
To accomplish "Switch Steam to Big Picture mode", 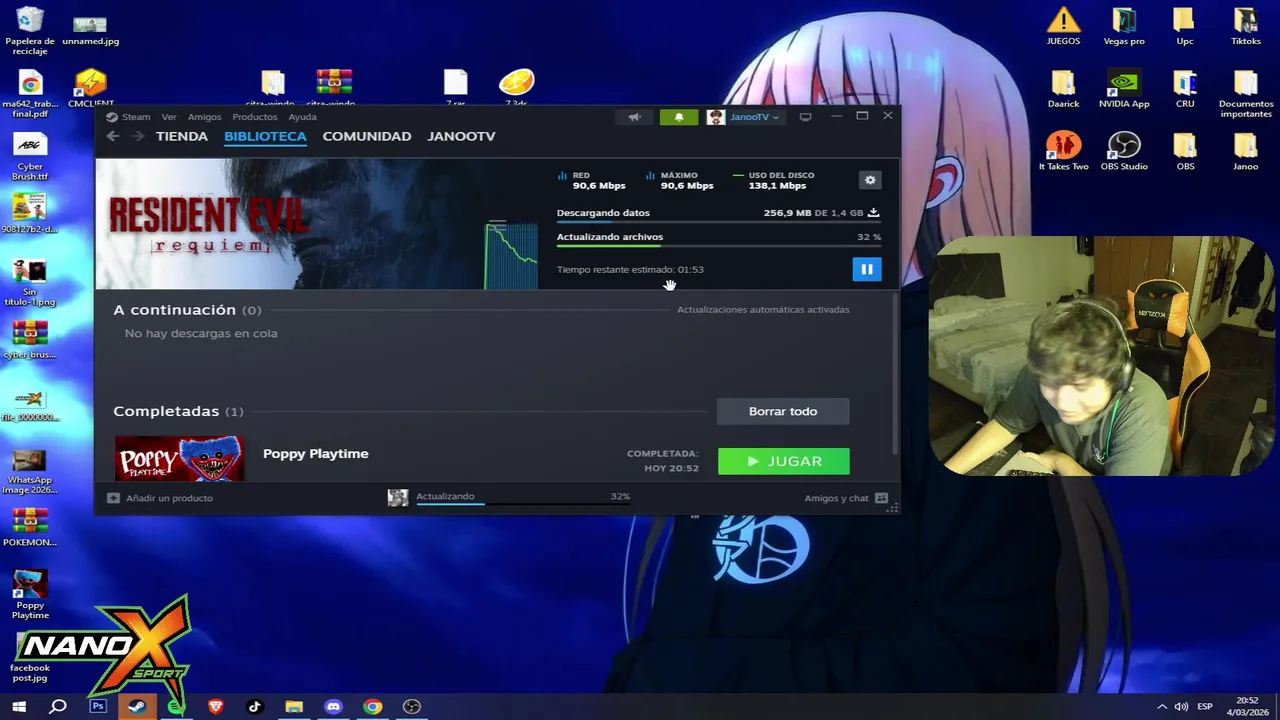I will [x=805, y=117].
